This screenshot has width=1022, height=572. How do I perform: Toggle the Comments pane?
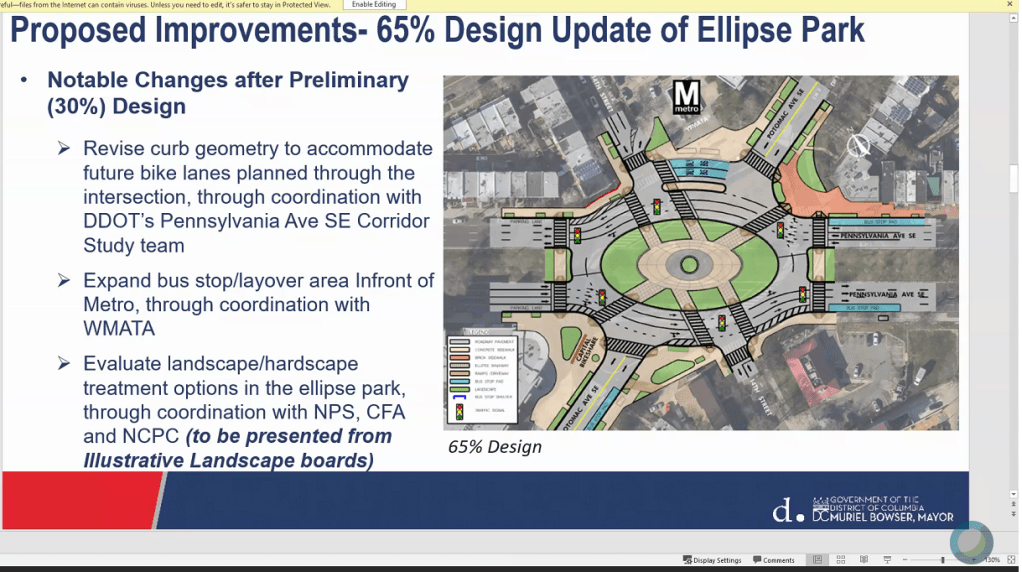(773, 560)
